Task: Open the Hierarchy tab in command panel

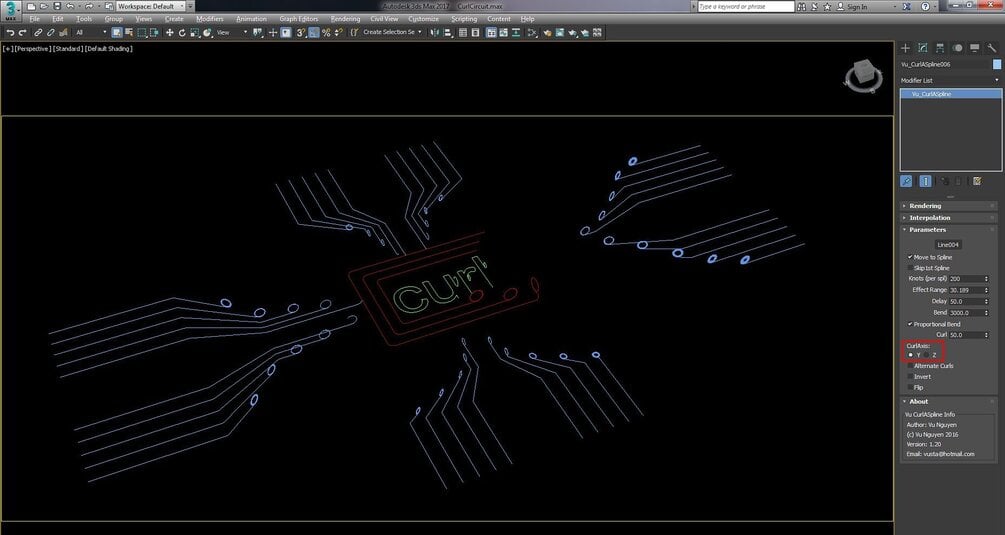Action: [x=940, y=48]
